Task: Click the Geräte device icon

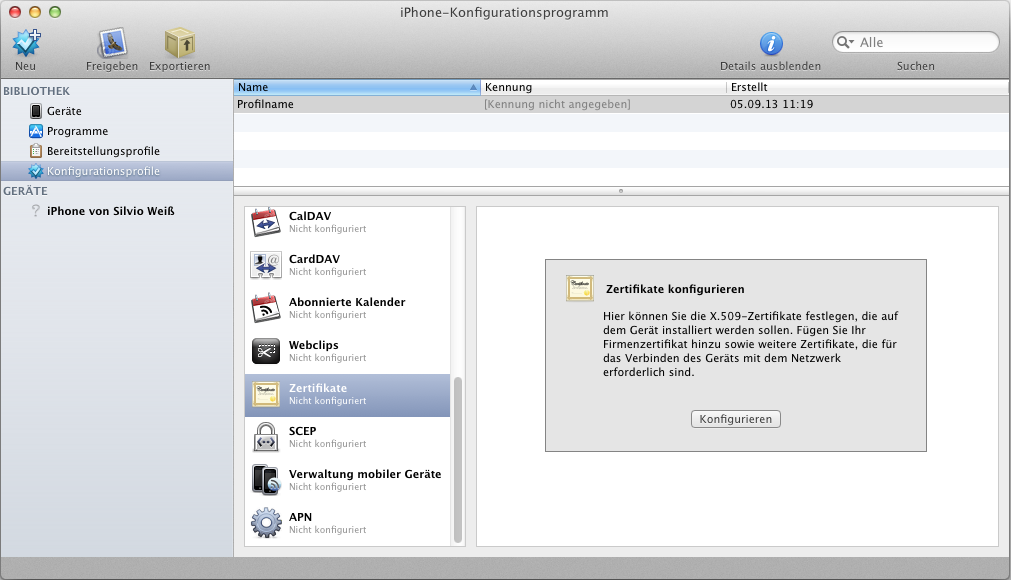Action: 36,111
